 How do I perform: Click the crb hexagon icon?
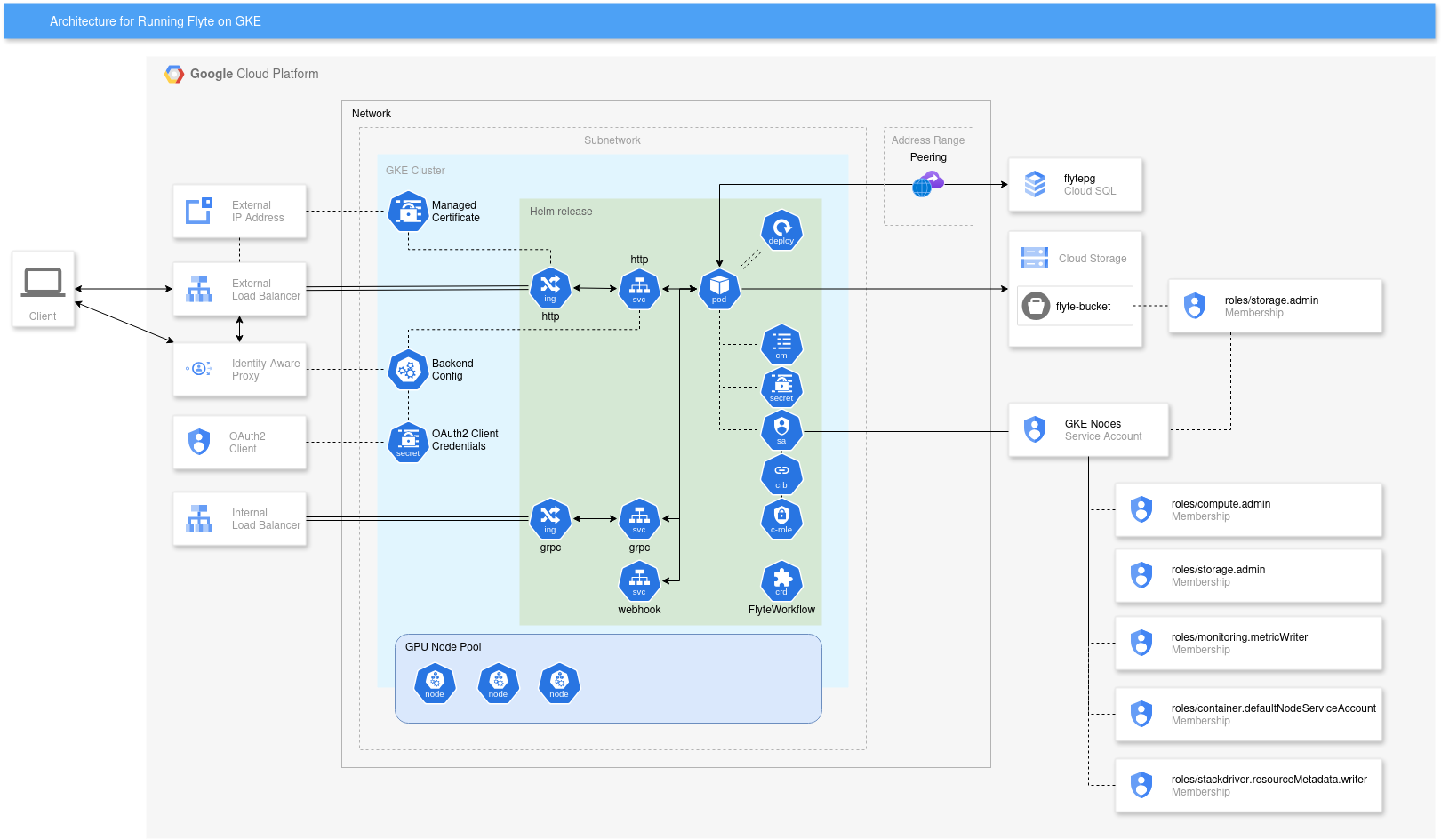(781, 475)
